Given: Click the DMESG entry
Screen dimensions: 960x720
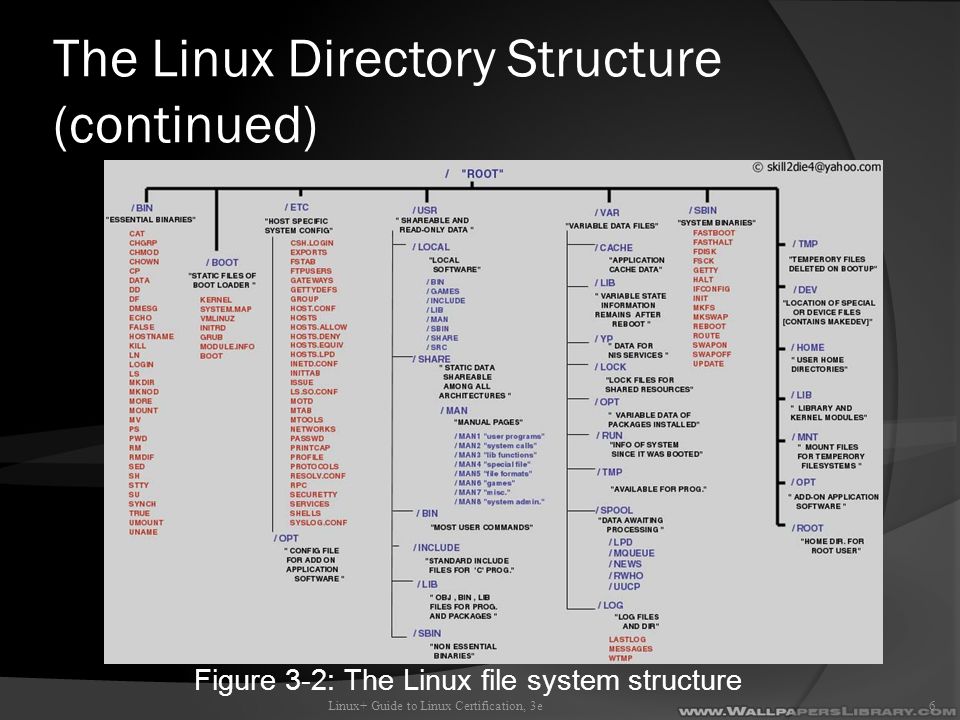Looking at the screenshot, I should (x=143, y=309).
